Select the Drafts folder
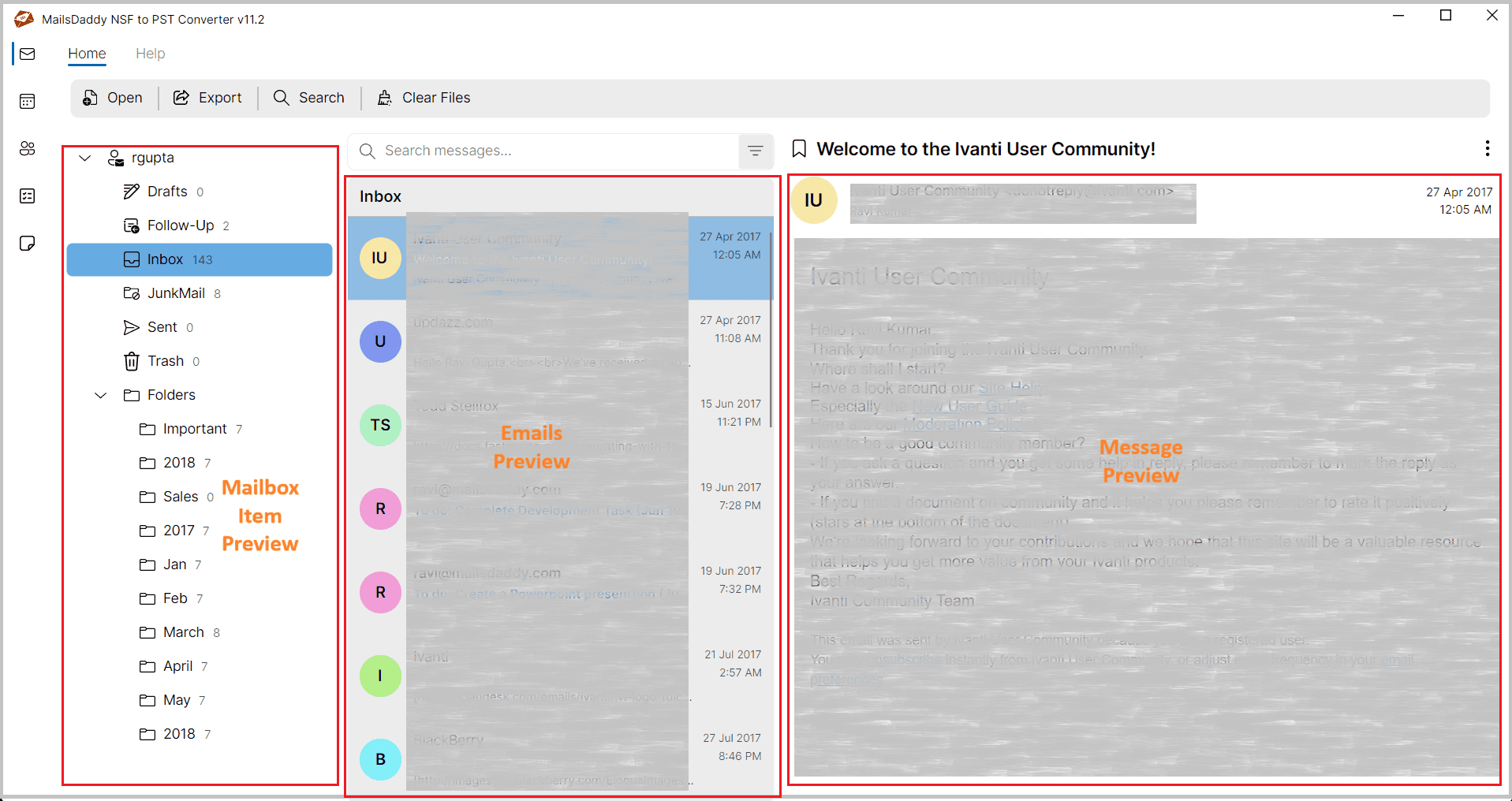Screen dimensions: 1512x801 pyautogui.click(x=200, y=192)
